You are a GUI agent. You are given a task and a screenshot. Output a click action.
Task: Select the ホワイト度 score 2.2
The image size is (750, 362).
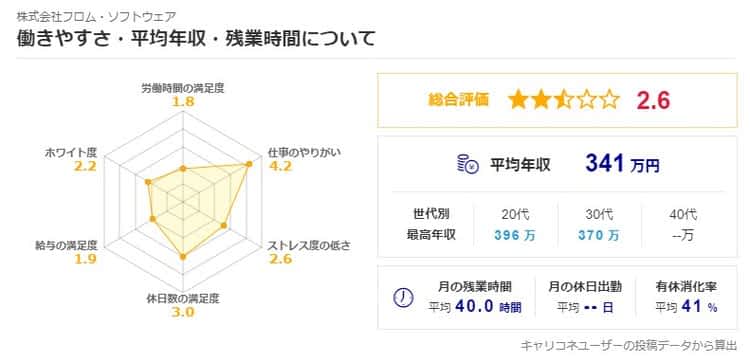(85, 166)
